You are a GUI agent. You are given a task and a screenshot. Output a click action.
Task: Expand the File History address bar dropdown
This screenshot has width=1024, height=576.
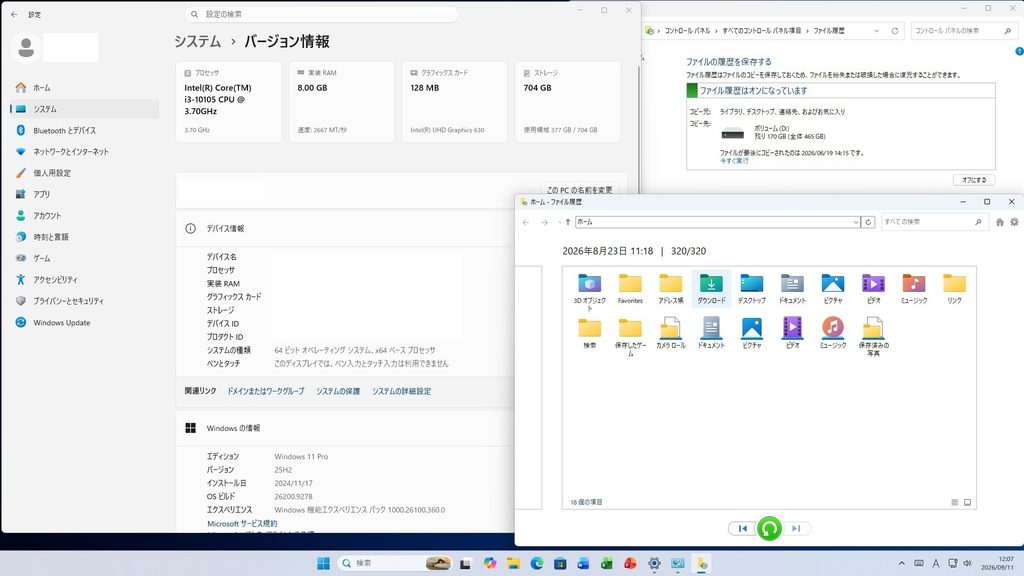[856, 222]
